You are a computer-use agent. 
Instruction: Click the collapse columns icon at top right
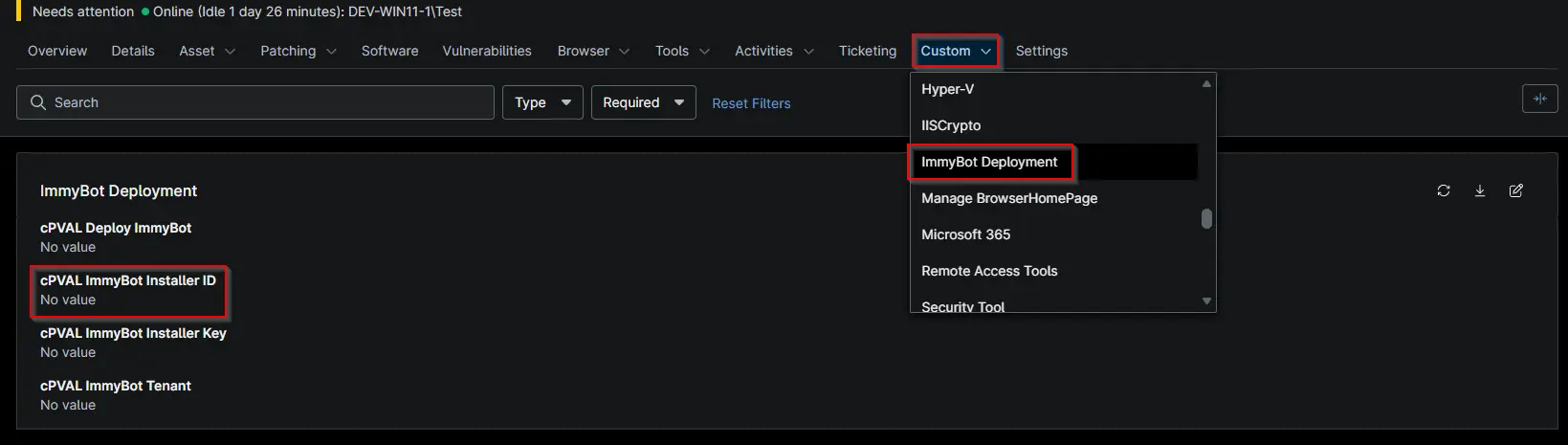(1540, 99)
